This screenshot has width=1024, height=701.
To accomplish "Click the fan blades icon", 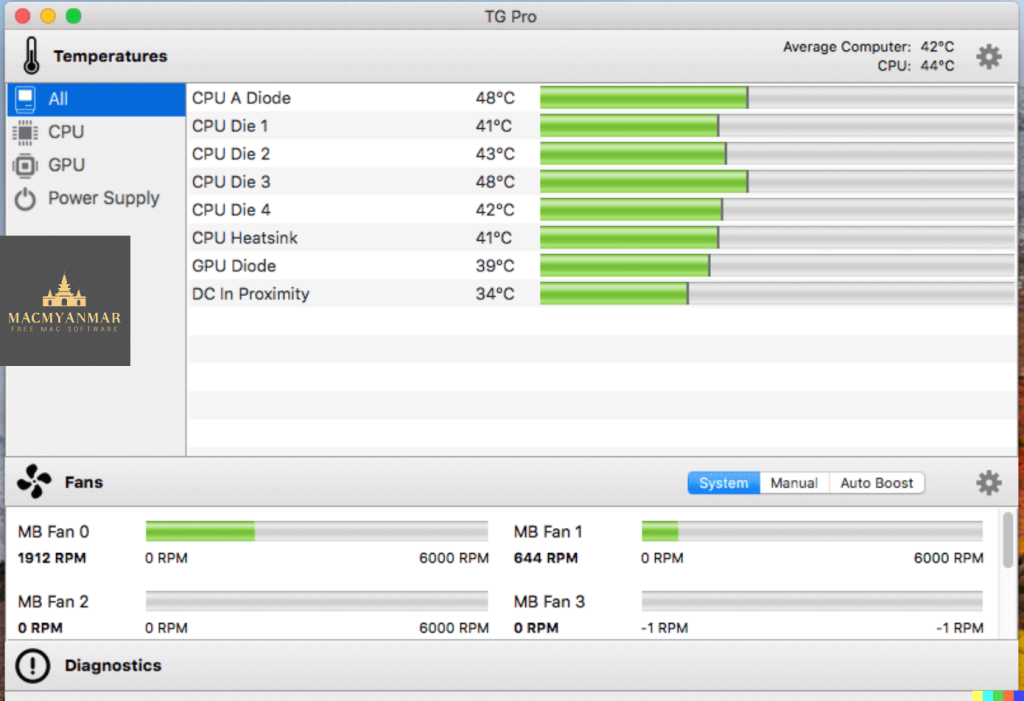I will [x=34, y=481].
